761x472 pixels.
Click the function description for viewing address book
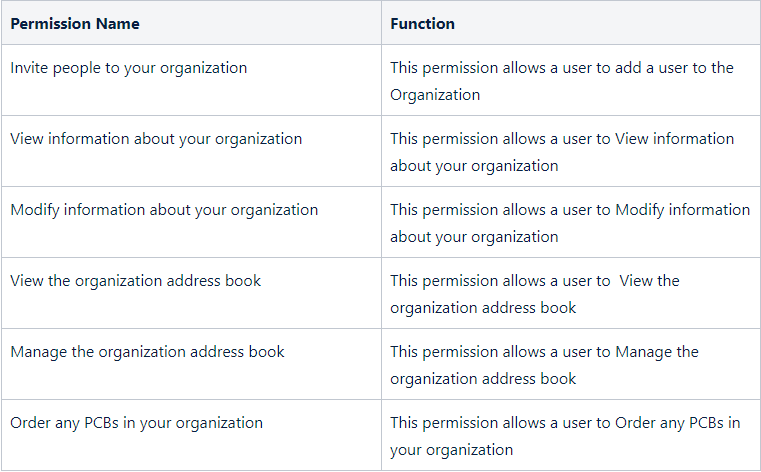click(x=534, y=294)
